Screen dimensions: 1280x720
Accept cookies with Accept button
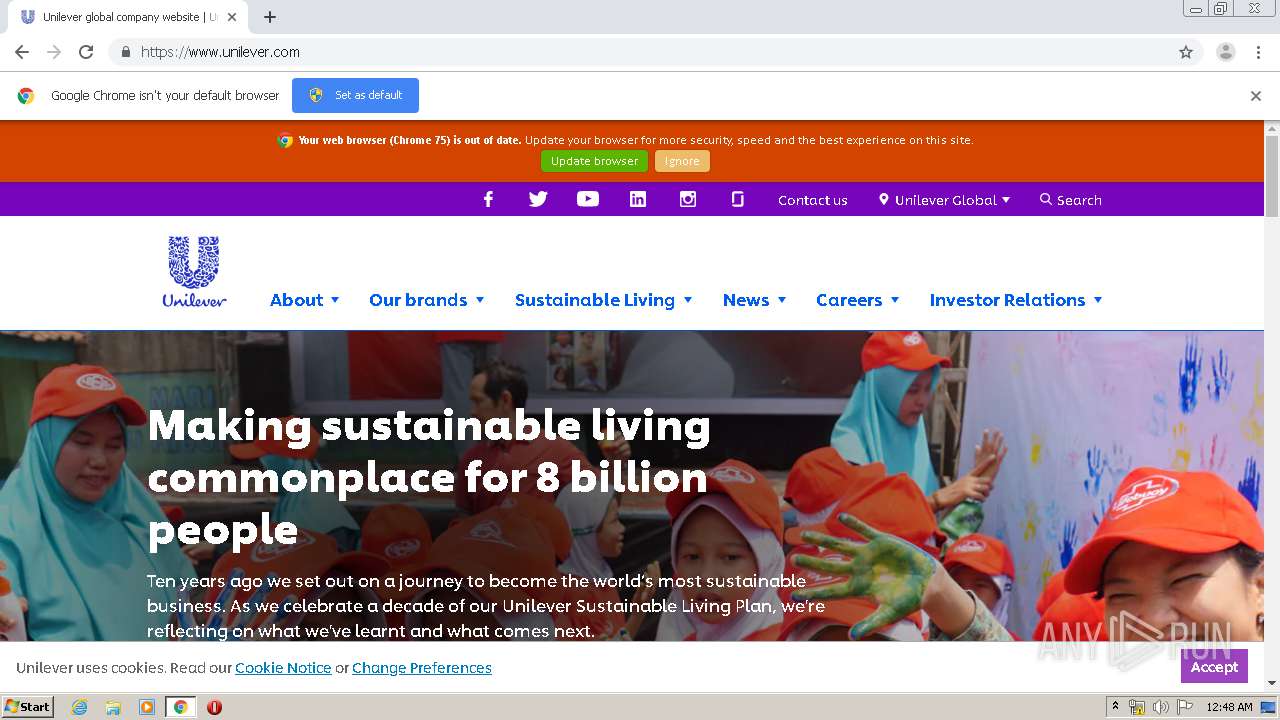coord(1214,667)
